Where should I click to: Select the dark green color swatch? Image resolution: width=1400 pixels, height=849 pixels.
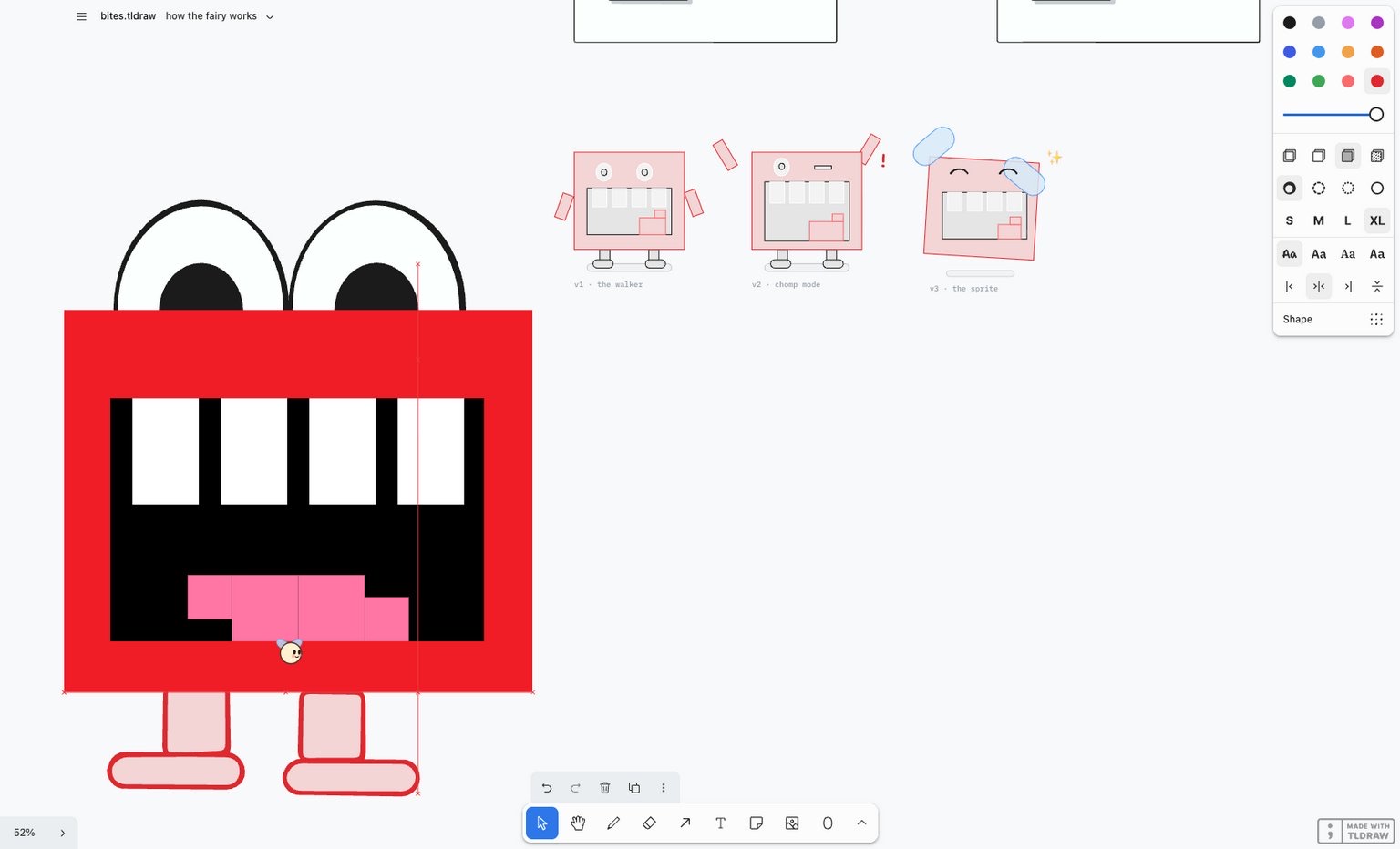click(1289, 81)
